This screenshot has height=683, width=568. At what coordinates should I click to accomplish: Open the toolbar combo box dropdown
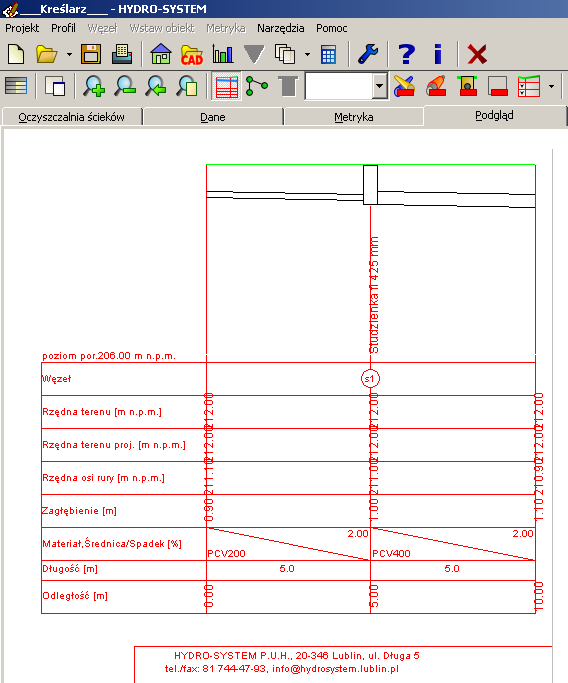click(379, 86)
